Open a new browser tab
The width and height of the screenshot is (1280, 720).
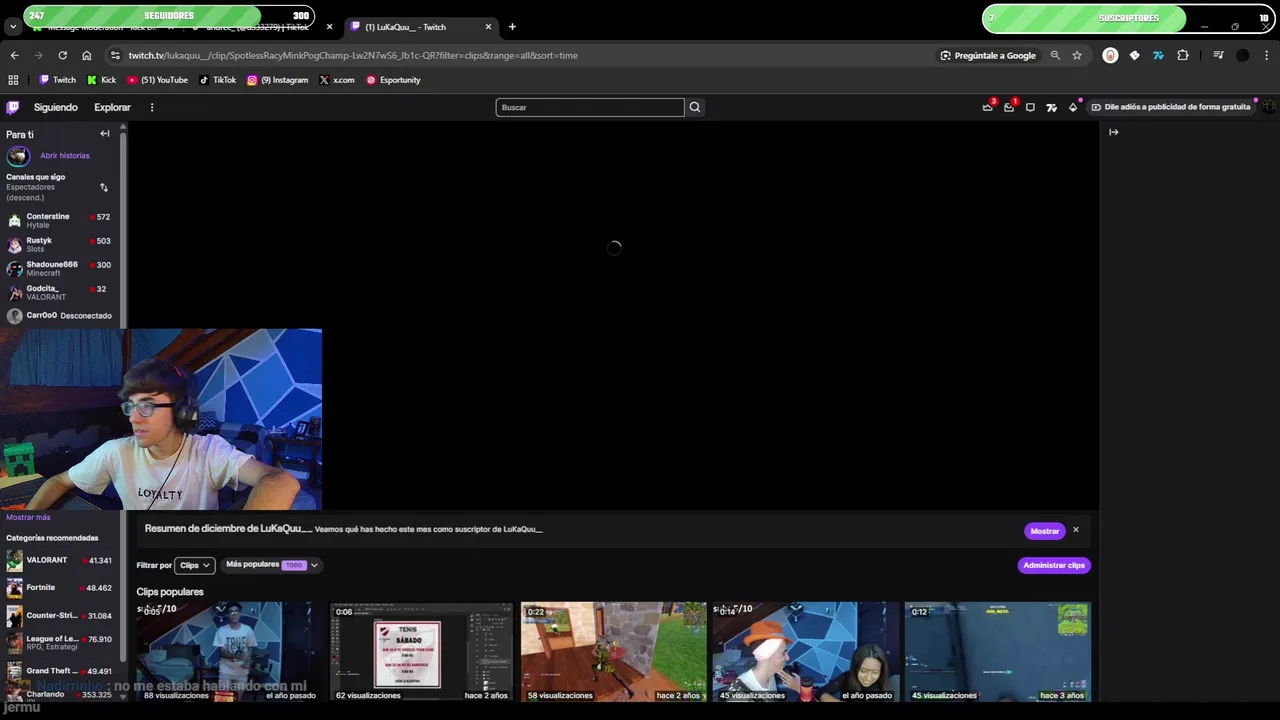pos(512,27)
